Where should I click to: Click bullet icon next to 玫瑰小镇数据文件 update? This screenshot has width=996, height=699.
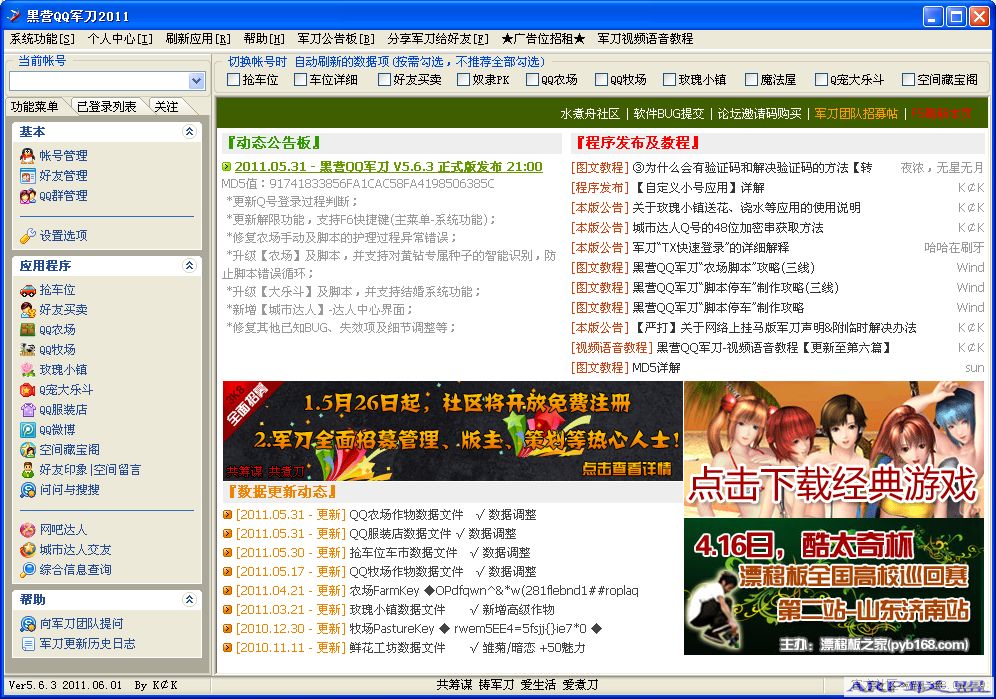pos(227,610)
